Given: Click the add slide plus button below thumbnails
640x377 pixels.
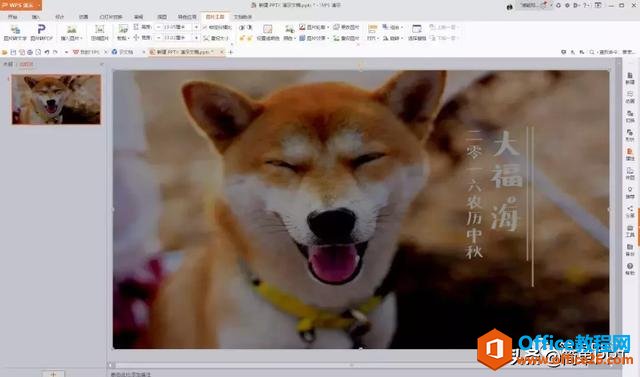Looking at the screenshot, I should pos(53,373).
